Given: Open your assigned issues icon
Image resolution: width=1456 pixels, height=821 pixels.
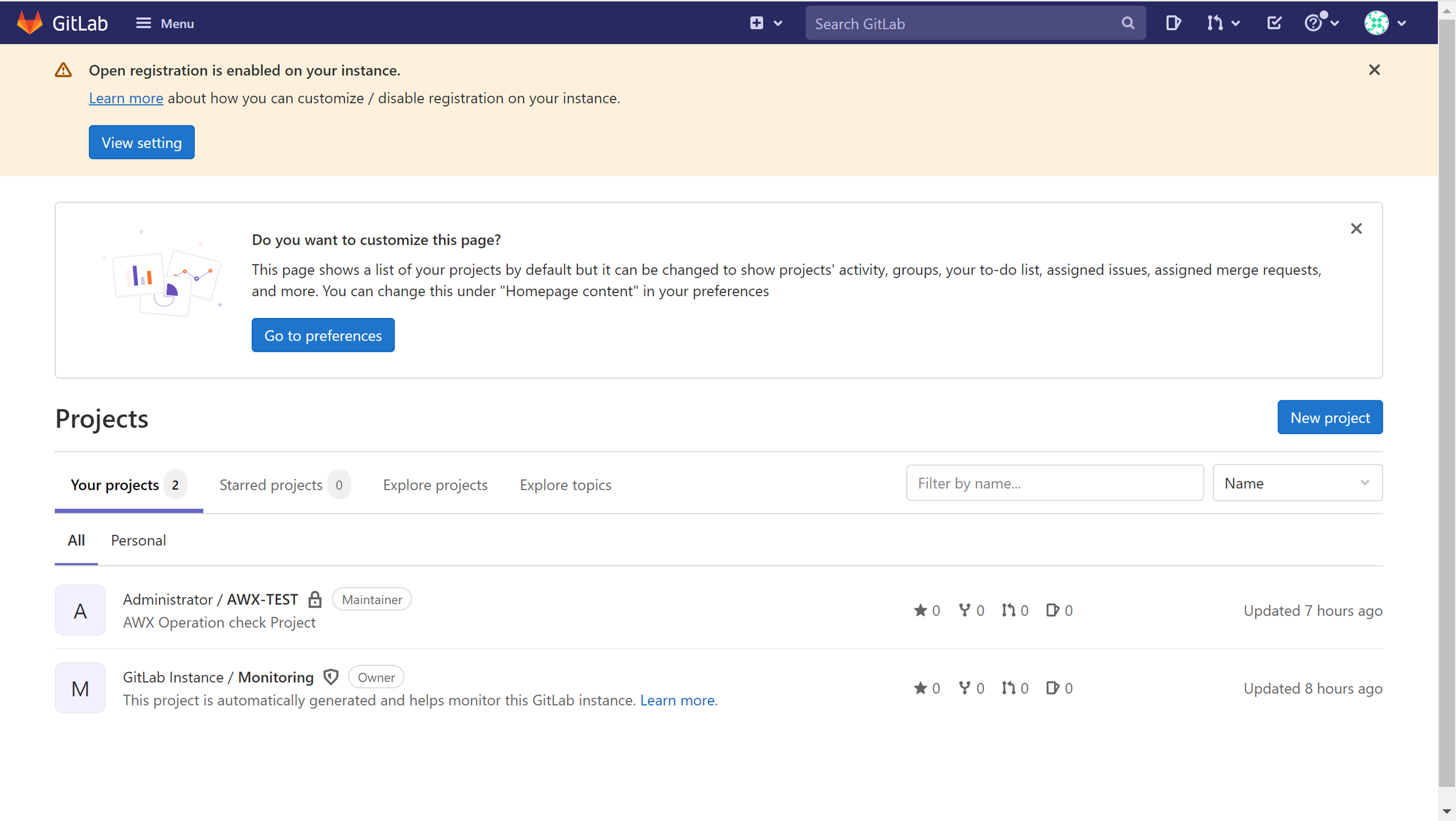Looking at the screenshot, I should (x=1173, y=23).
